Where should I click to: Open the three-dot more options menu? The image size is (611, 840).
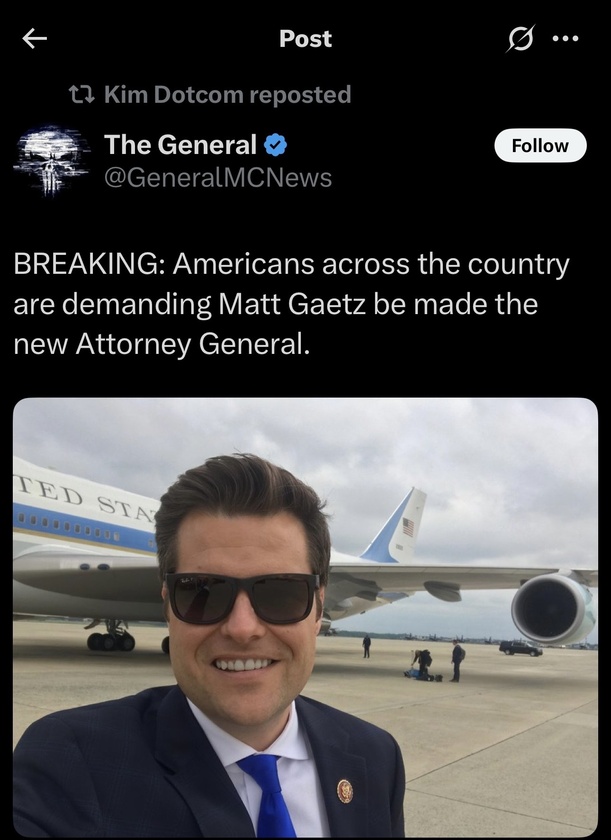pos(566,39)
